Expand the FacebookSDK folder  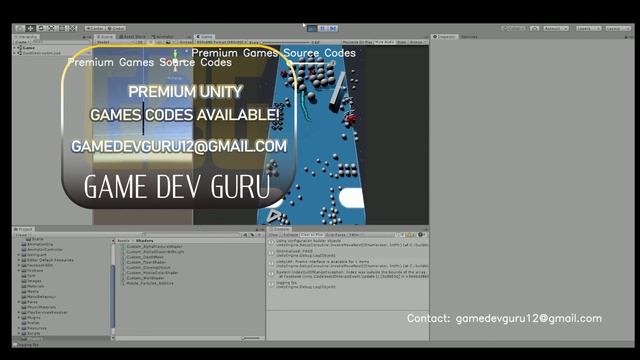(x=19, y=265)
